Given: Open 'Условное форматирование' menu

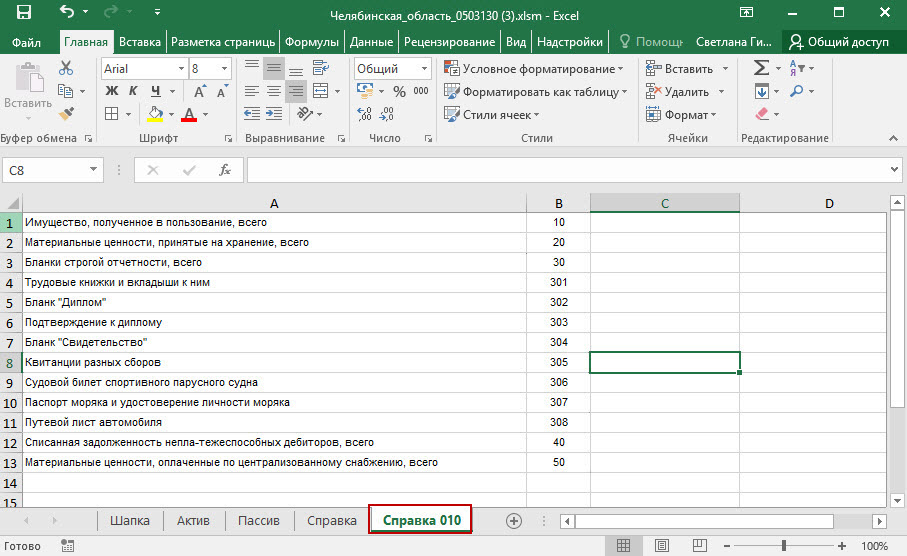Looking at the screenshot, I should click(533, 68).
